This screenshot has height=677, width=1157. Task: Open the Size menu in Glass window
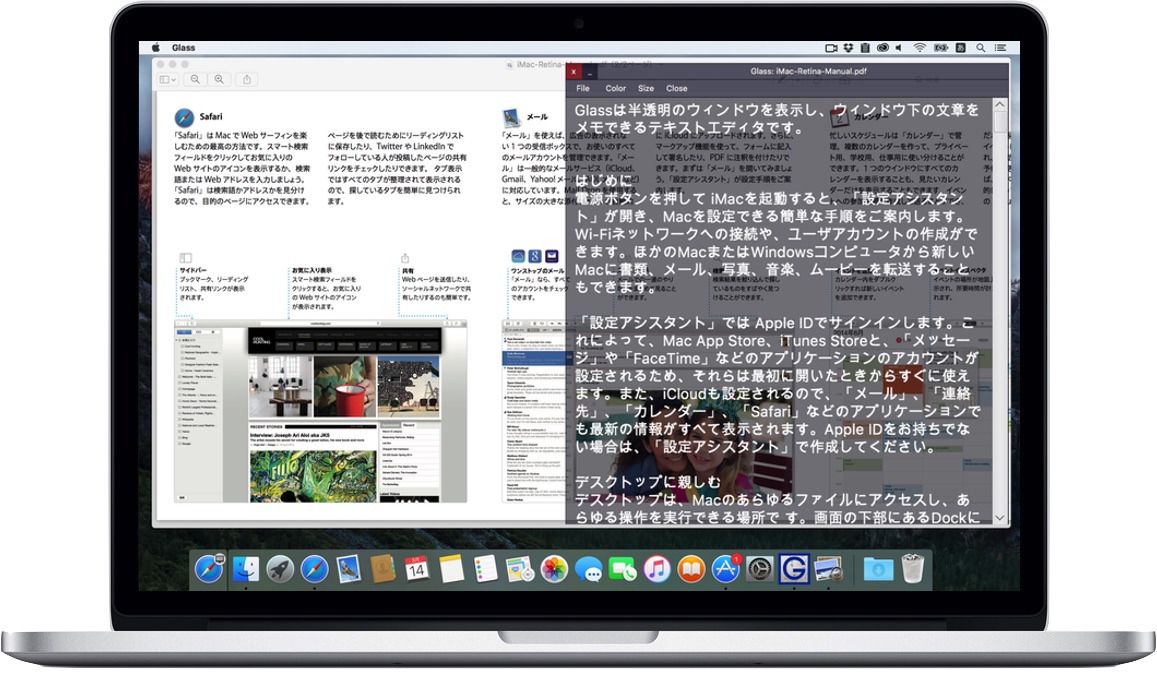(646, 88)
